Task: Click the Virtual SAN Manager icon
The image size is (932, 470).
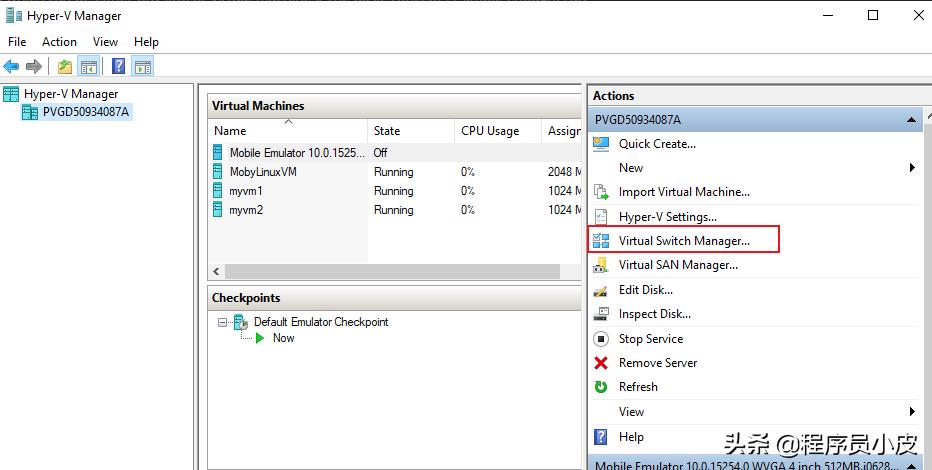Action: point(601,265)
